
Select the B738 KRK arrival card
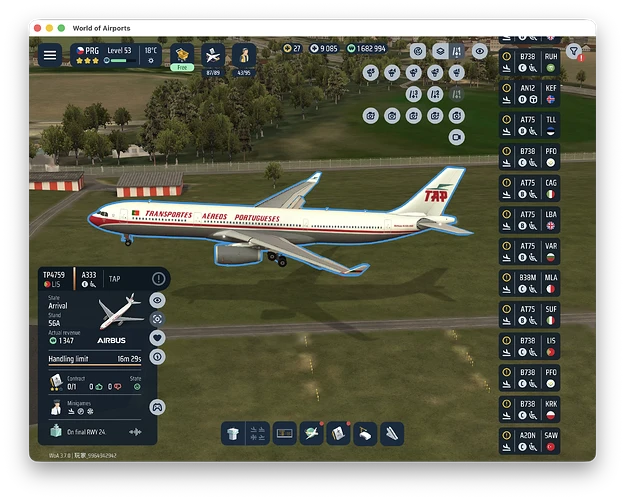529,410
